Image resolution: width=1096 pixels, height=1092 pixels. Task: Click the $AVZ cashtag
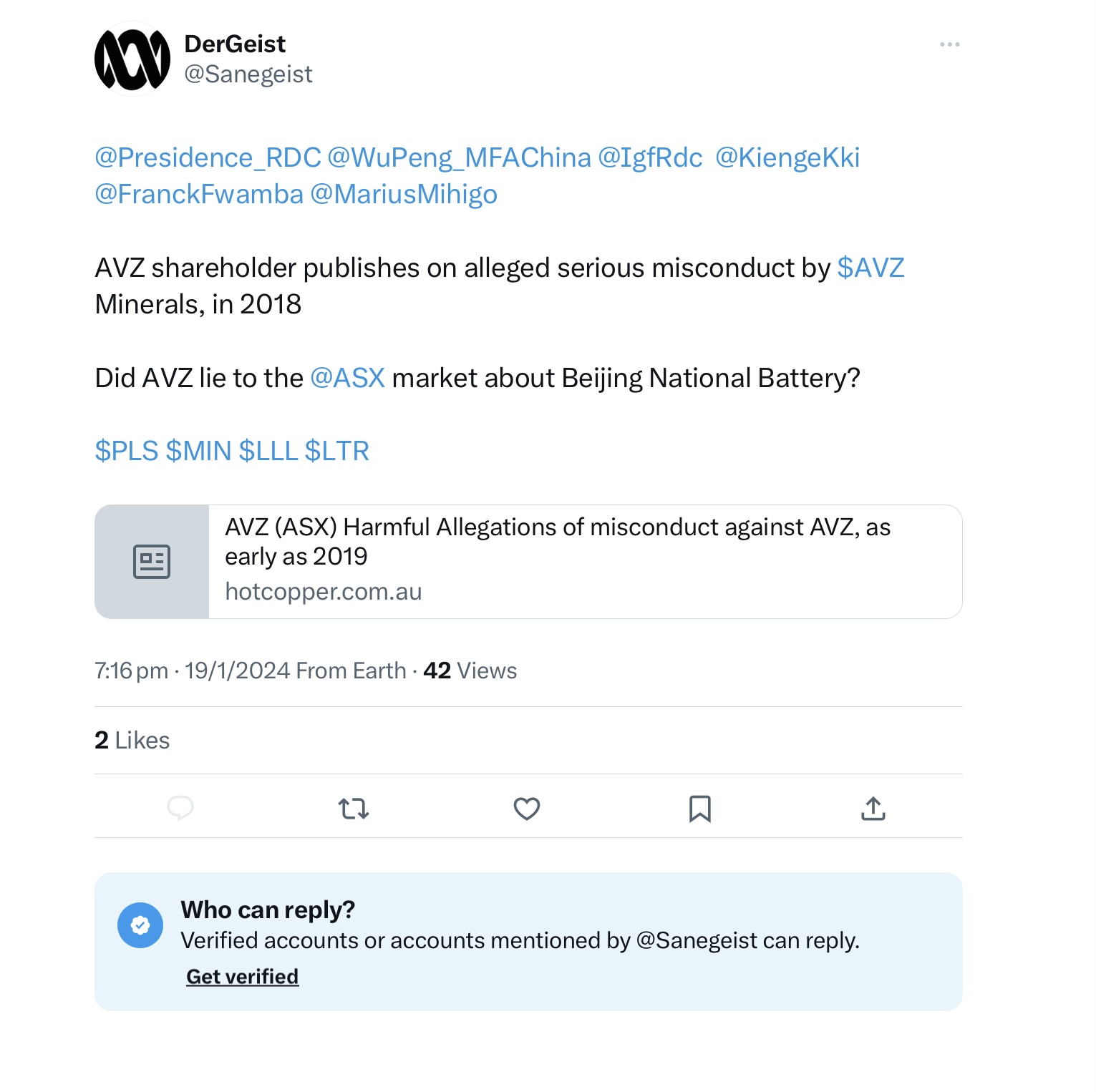tap(871, 268)
